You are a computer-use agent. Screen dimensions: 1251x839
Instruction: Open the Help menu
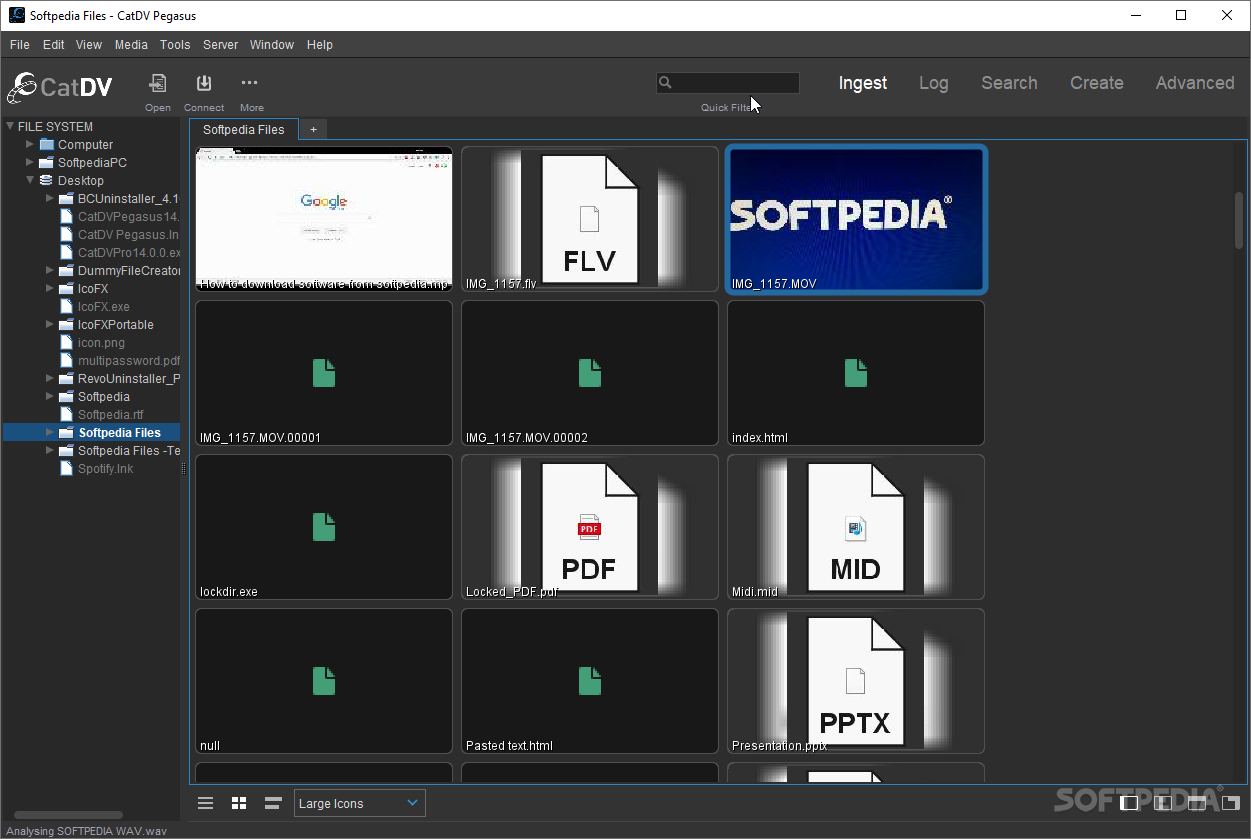pyautogui.click(x=320, y=45)
